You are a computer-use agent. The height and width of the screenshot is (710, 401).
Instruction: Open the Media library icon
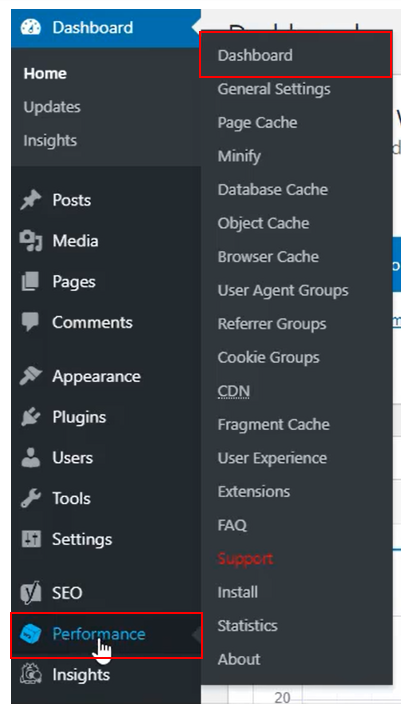pyautogui.click(x=31, y=241)
